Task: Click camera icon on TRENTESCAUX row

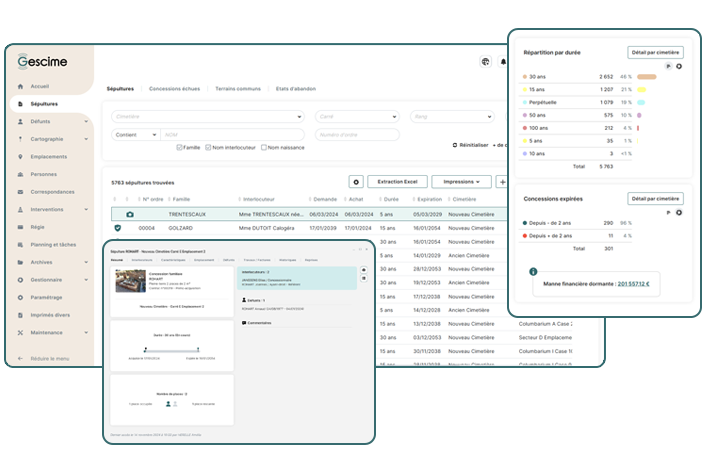Action: point(128,214)
